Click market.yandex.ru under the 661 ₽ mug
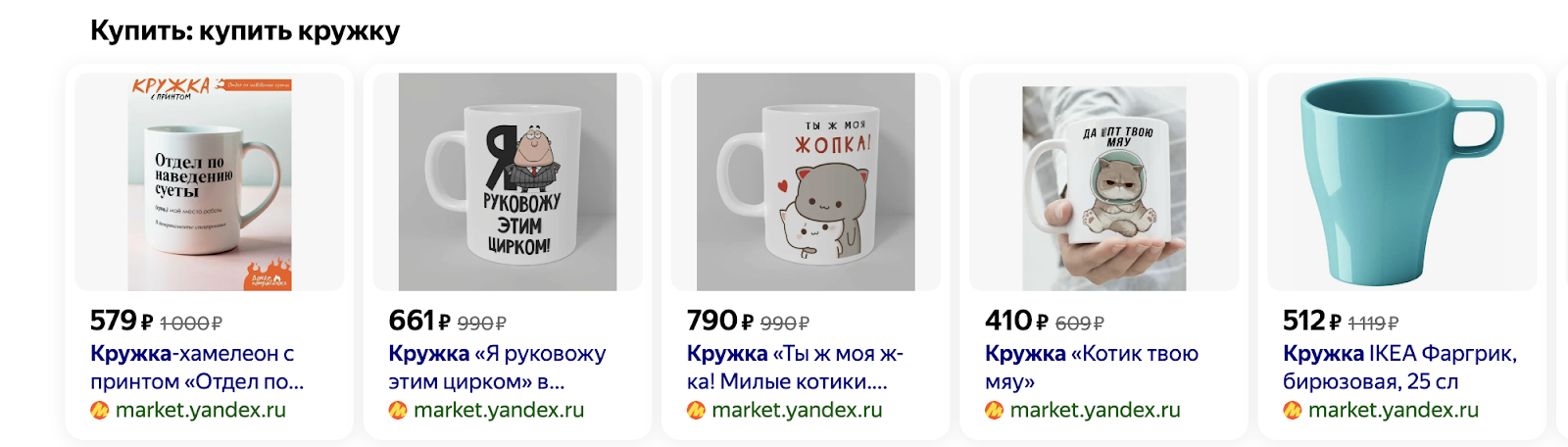 click(x=499, y=410)
